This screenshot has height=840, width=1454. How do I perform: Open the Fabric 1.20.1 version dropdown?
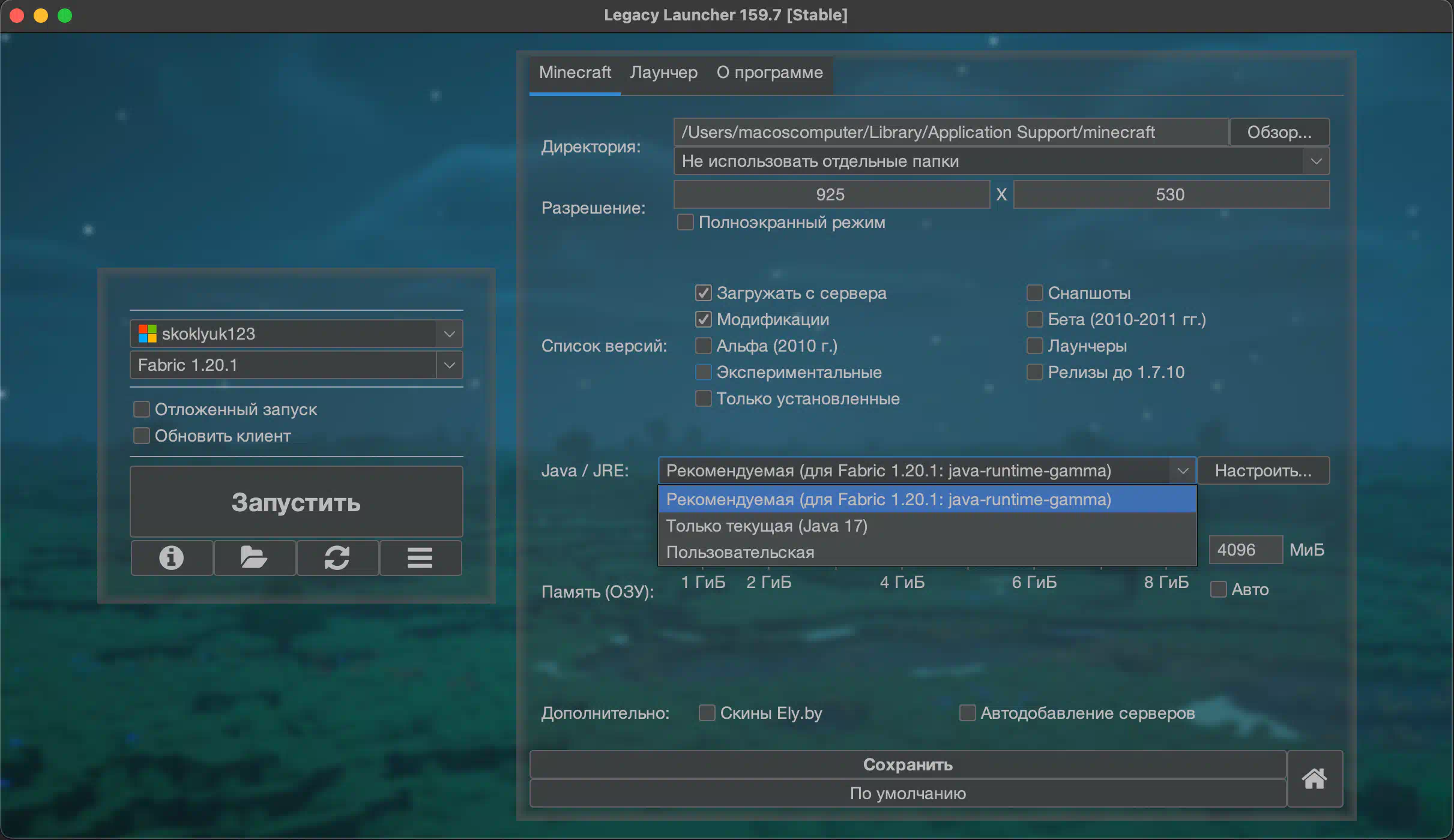pyautogui.click(x=297, y=365)
